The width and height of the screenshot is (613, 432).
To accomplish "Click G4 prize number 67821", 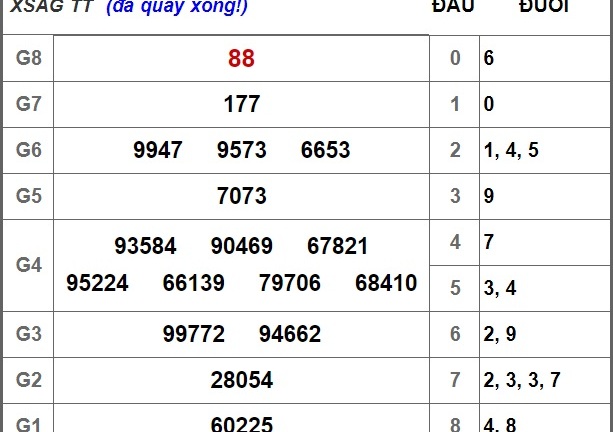I will 337,246.
